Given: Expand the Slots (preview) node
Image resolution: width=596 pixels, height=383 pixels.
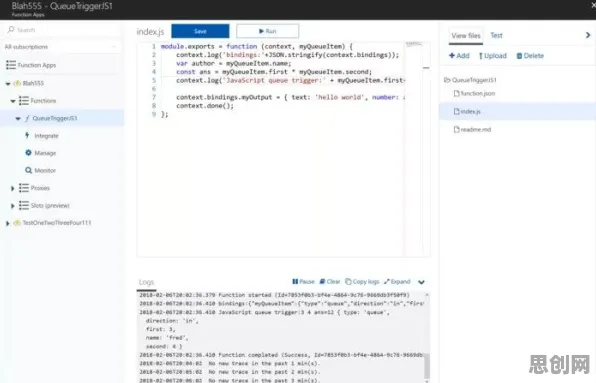Looking at the screenshot, I should point(13,206).
